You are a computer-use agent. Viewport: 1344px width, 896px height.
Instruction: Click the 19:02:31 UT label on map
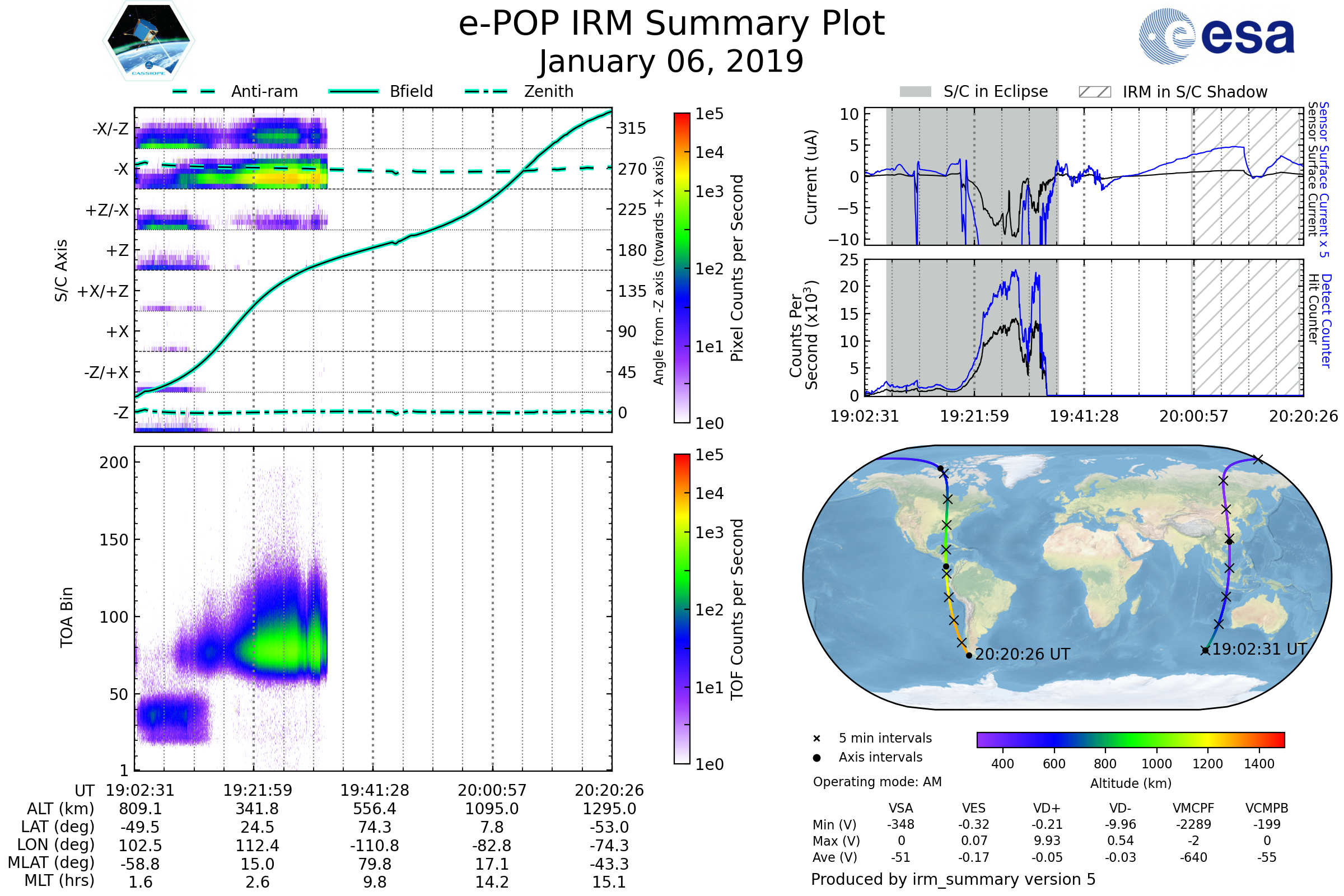coord(1259,649)
